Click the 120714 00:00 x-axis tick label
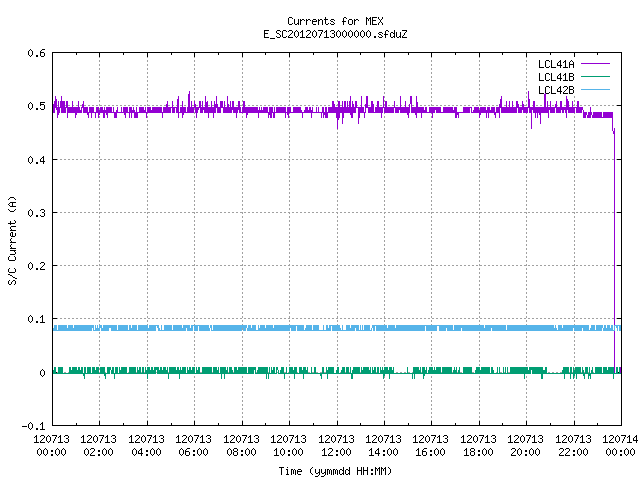Viewport: 640px width, 480px height. tap(620, 446)
